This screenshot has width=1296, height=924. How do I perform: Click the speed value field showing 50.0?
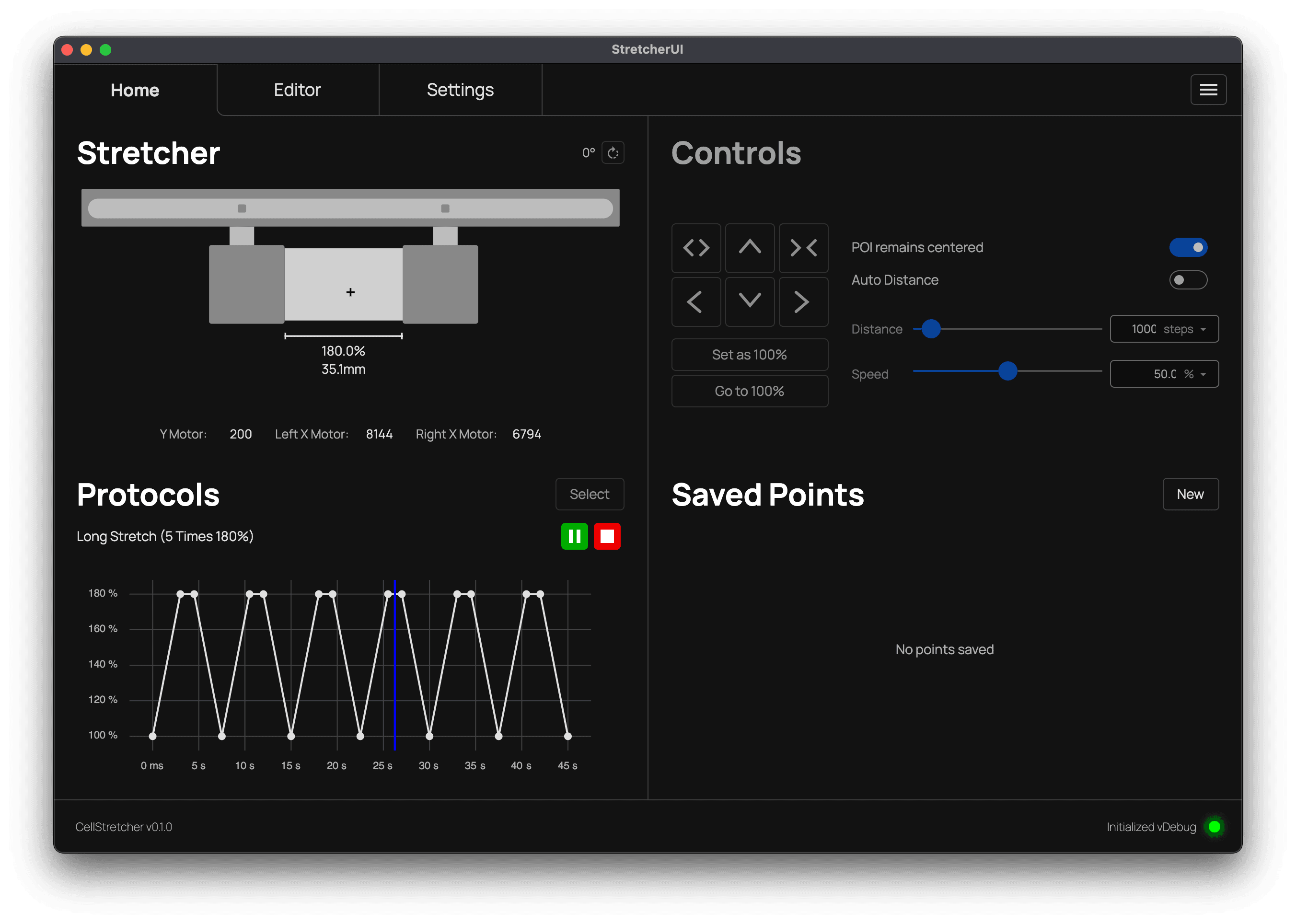click(1165, 374)
